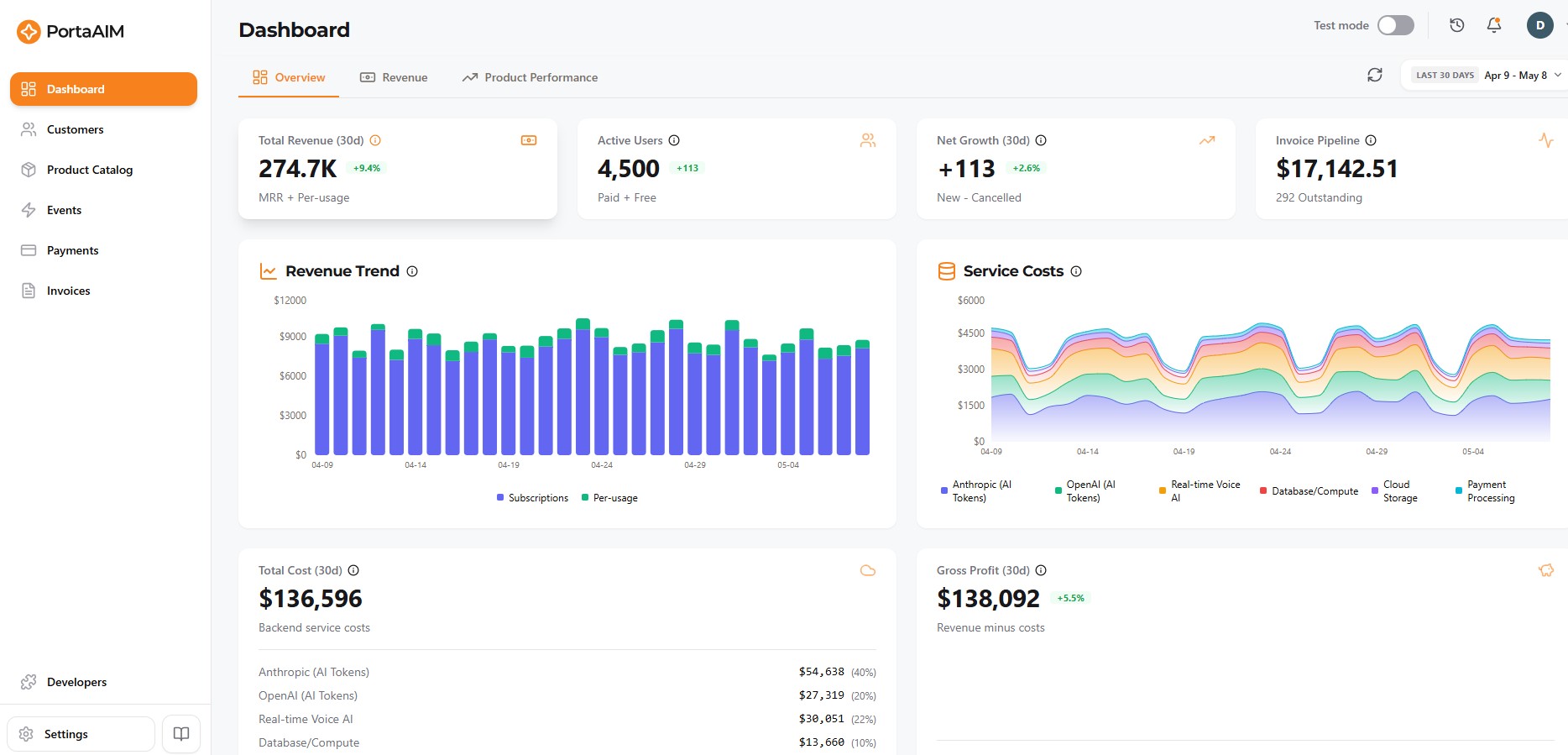Viewport: 1568px width, 755px height.
Task: Open the notifications bell
Action: (x=1494, y=25)
